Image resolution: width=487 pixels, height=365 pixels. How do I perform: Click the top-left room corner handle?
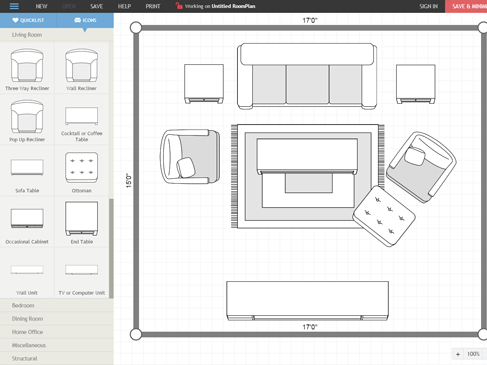pos(136,28)
